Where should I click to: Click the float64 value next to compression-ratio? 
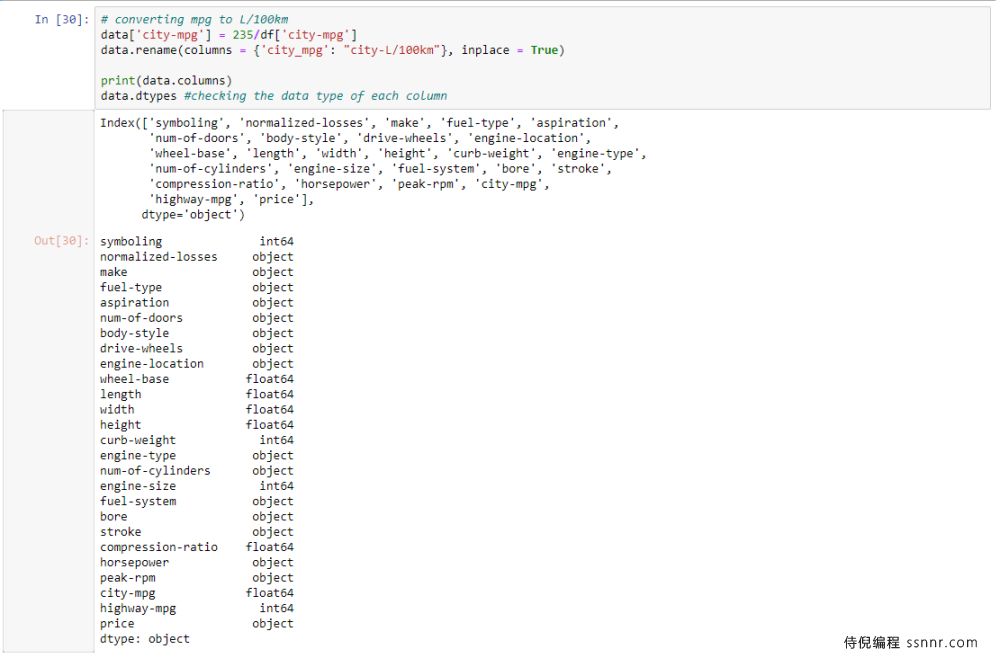click(x=270, y=548)
